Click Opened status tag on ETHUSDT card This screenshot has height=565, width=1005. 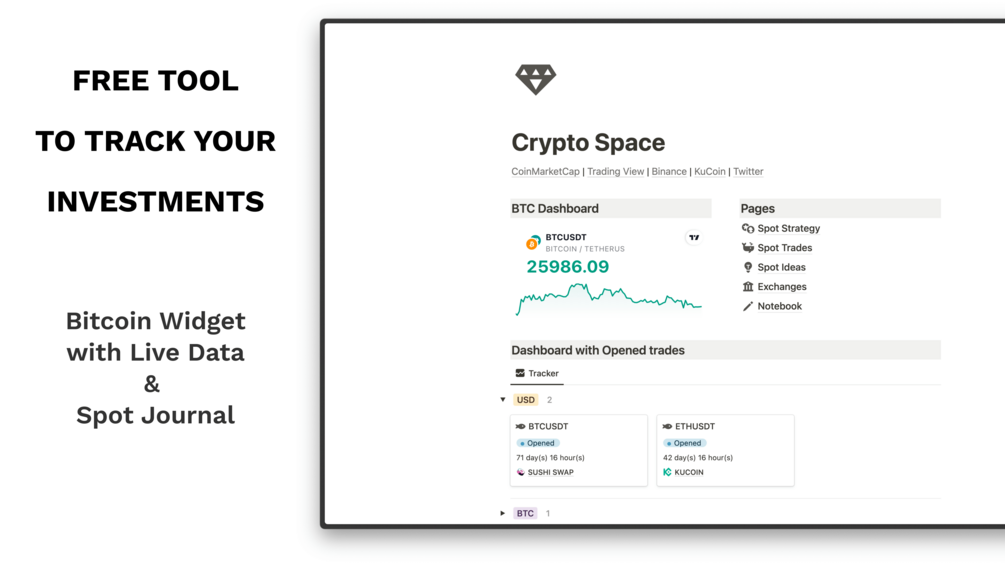pos(685,443)
